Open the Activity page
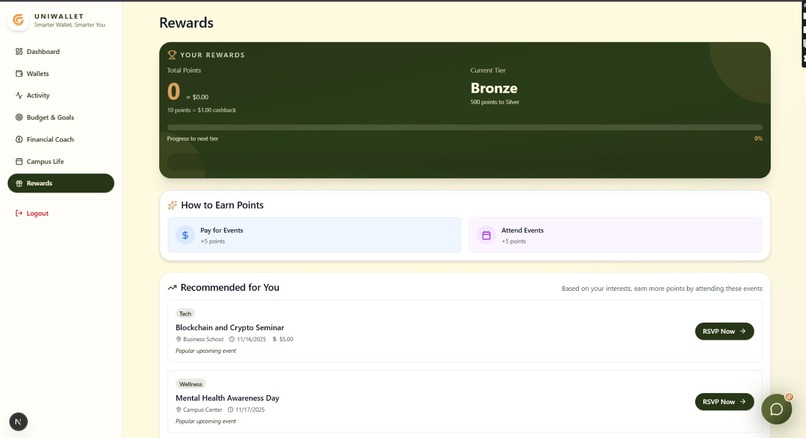Image resolution: width=806 pixels, height=438 pixels. (61, 95)
